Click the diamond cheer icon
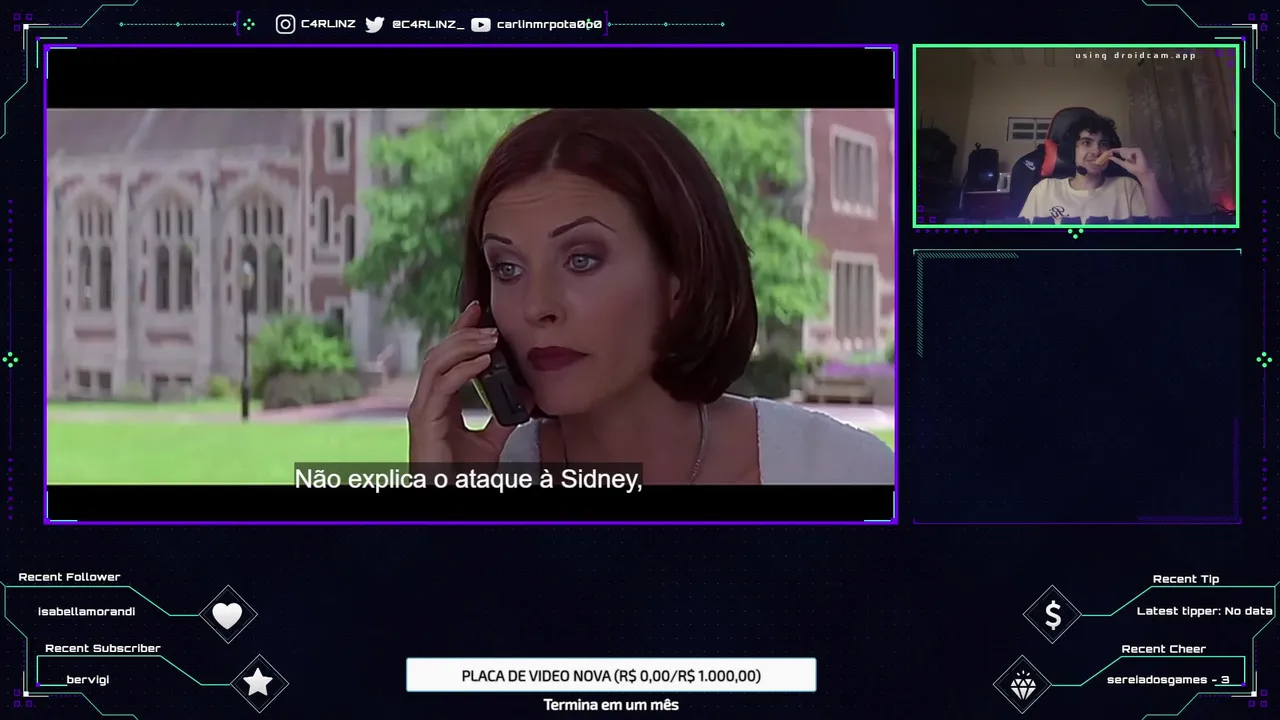Image resolution: width=1280 pixels, height=720 pixels. point(1022,686)
